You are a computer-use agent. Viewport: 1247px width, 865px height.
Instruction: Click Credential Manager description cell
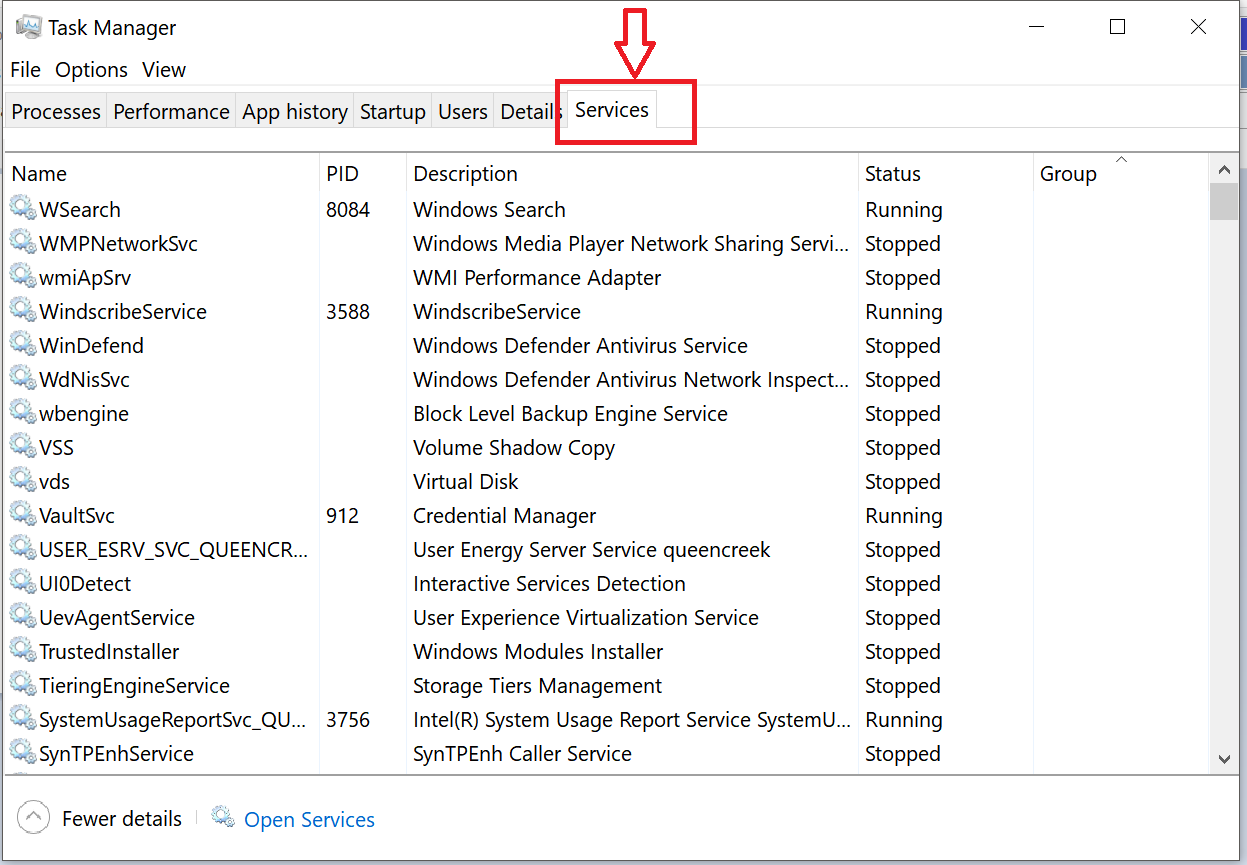pos(505,516)
